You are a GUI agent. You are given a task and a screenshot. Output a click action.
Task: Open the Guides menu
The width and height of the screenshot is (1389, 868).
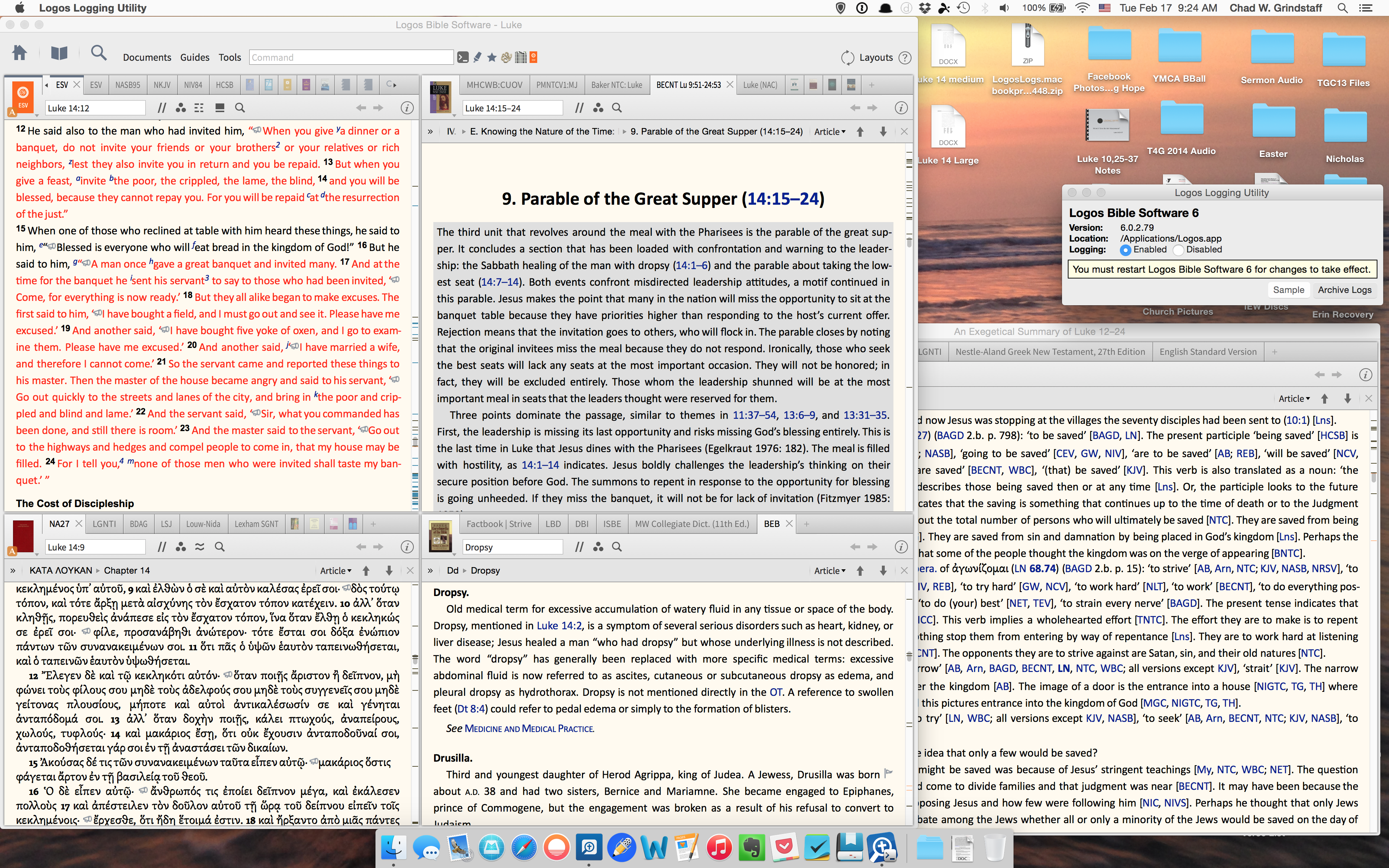coord(195,58)
